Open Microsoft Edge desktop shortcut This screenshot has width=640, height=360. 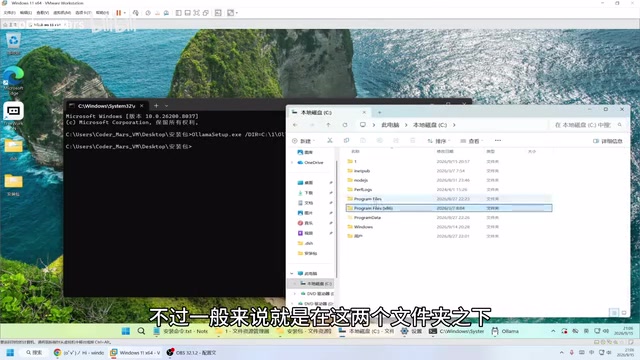point(13,81)
